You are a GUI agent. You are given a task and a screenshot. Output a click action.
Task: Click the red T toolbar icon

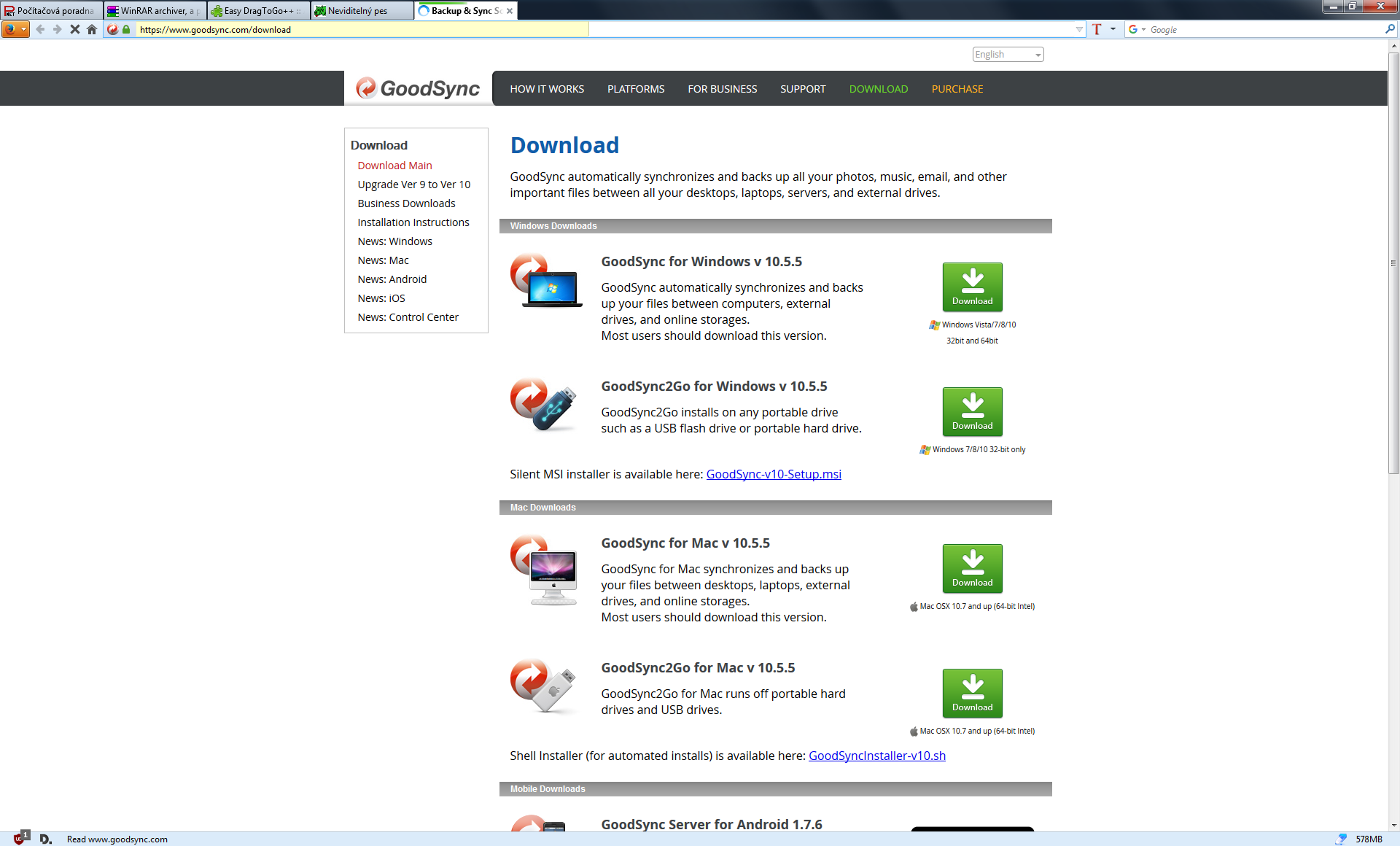coord(1097,30)
